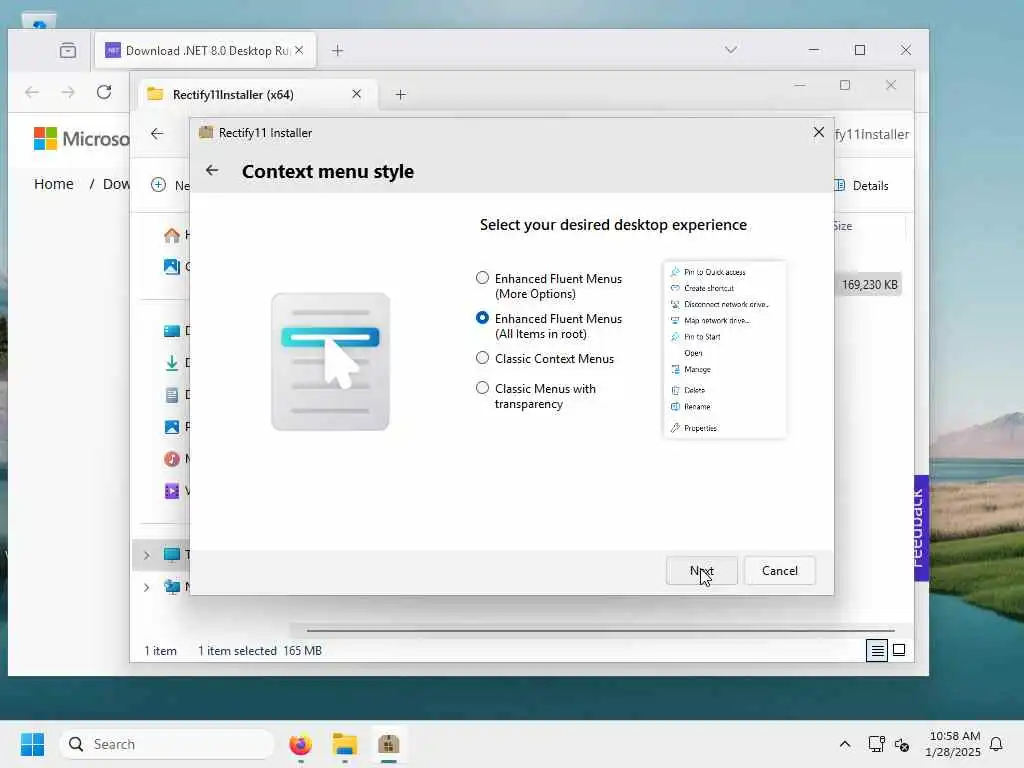Screen dimensions: 1024x768
Task: Click the New button in Explorer toolbar
Action: tap(170, 185)
